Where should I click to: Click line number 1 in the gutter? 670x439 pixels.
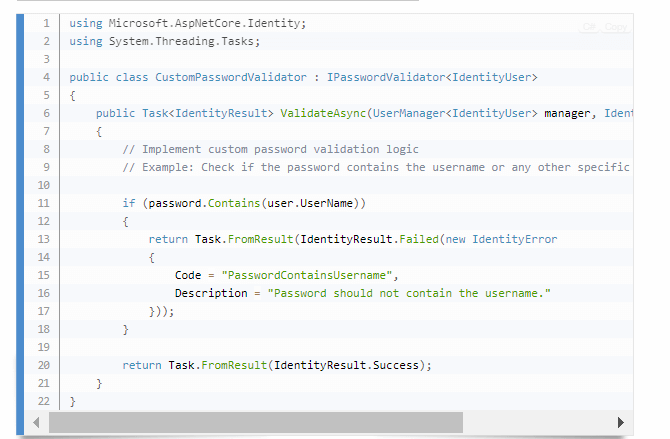45,23
